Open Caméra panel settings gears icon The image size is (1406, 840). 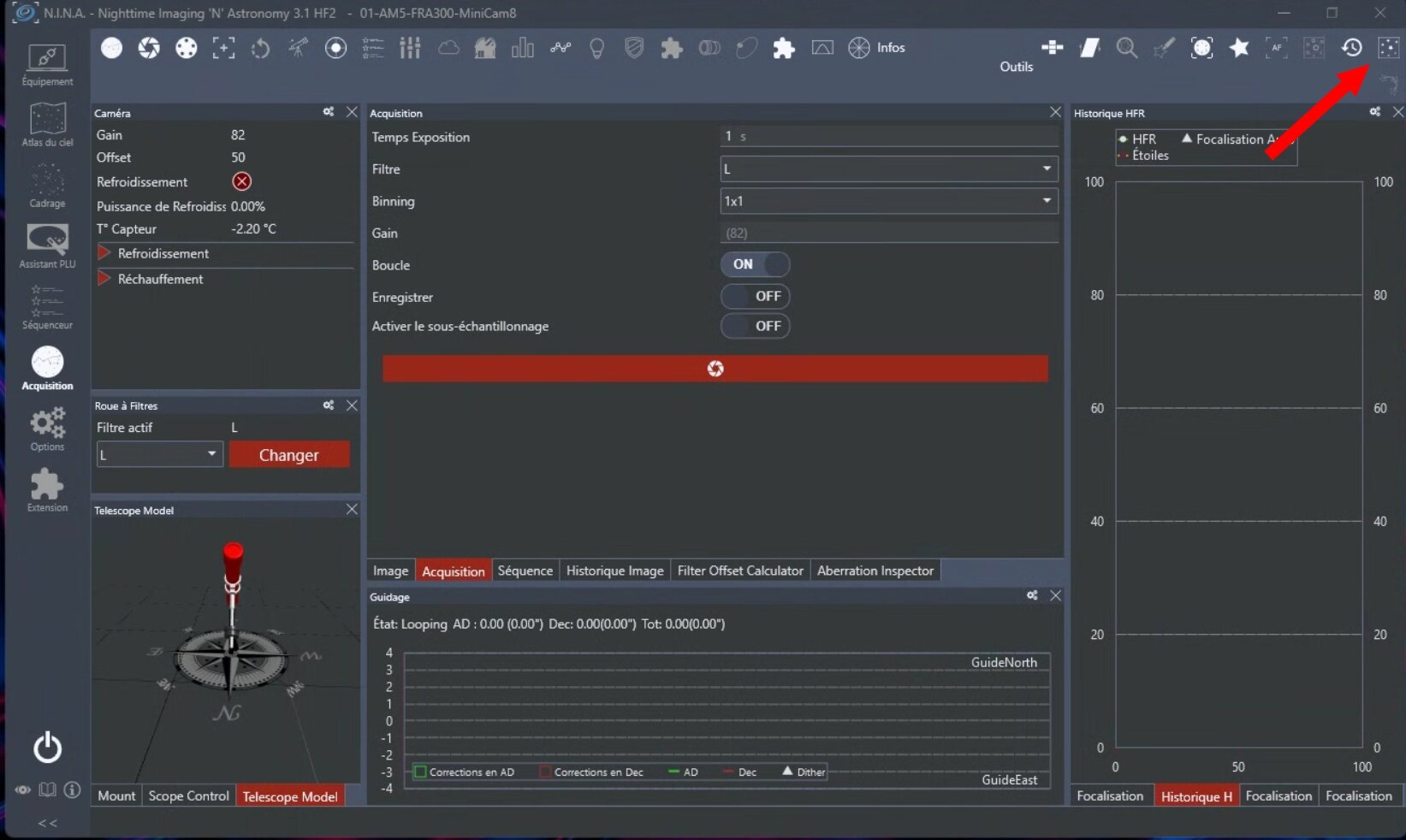[x=329, y=112]
